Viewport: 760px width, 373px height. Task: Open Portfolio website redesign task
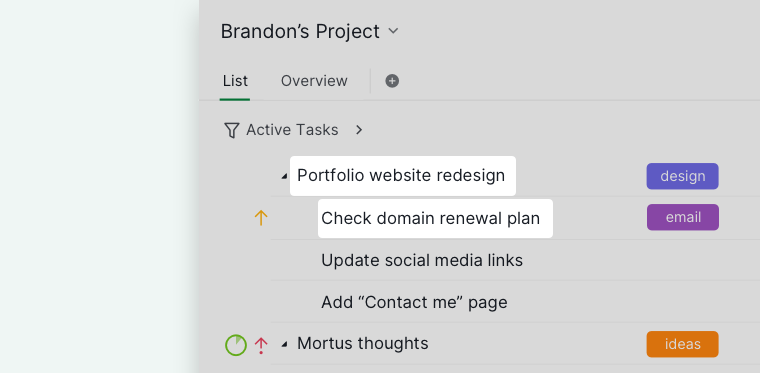tap(401, 175)
